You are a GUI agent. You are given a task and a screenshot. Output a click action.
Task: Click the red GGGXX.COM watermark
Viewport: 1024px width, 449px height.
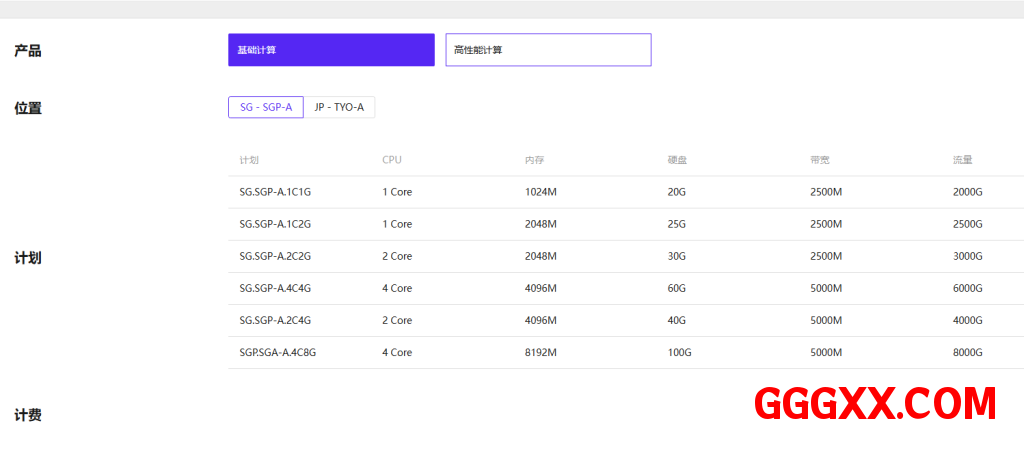click(875, 403)
